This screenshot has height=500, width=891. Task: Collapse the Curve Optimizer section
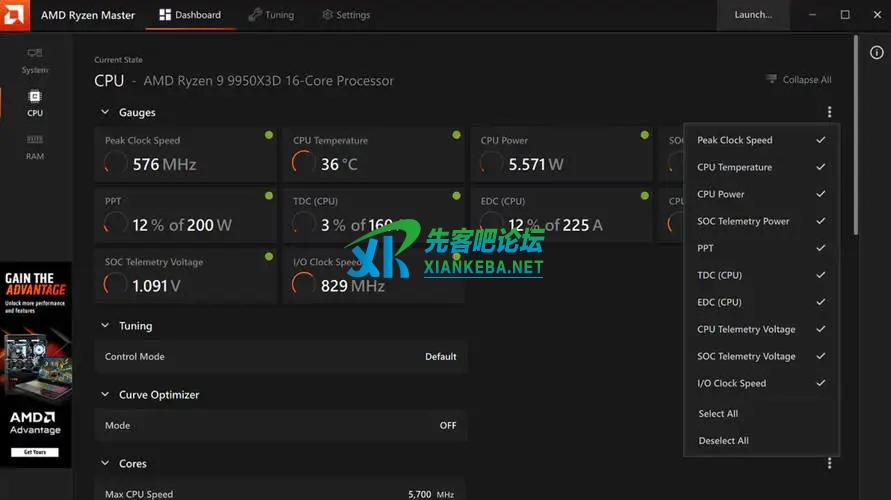105,395
